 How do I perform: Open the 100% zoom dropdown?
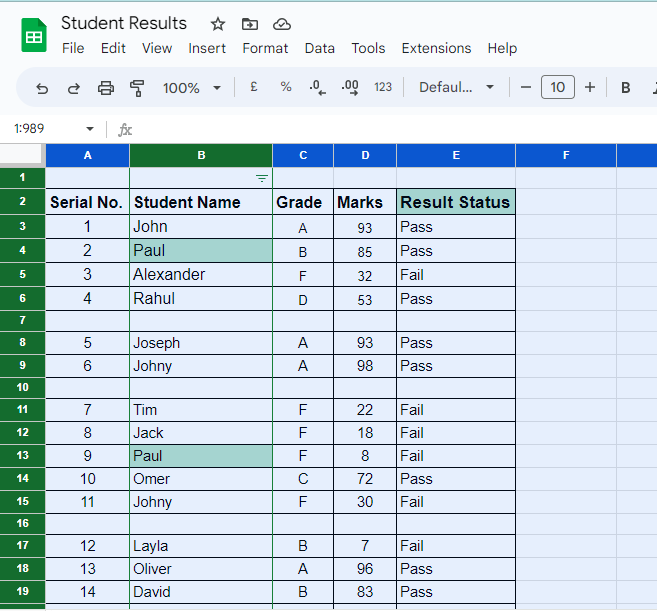pos(192,88)
